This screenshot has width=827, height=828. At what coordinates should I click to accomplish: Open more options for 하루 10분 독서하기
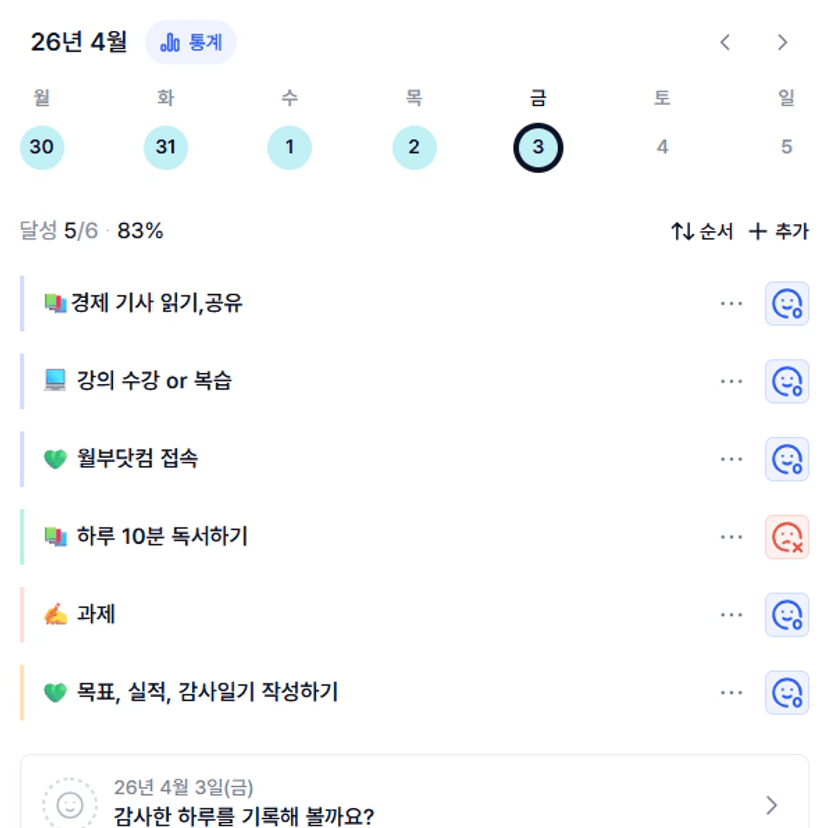732,537
